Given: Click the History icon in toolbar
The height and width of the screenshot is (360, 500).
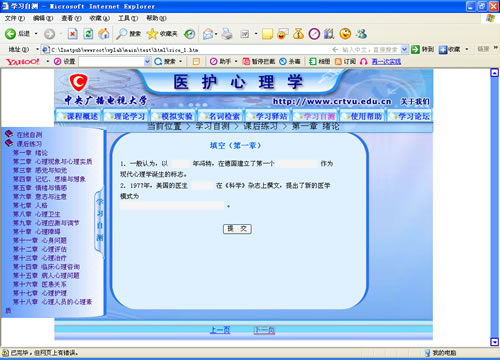Looking at the screenshot, I should pyautogui.click(x=189, y=34).
